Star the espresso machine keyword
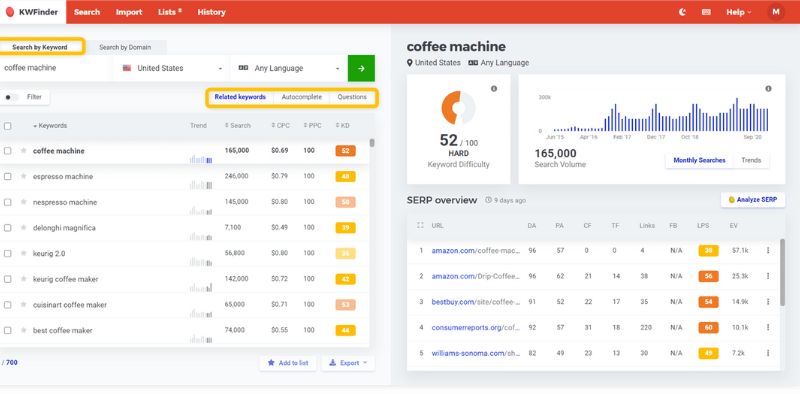 [x=23, y=176]
